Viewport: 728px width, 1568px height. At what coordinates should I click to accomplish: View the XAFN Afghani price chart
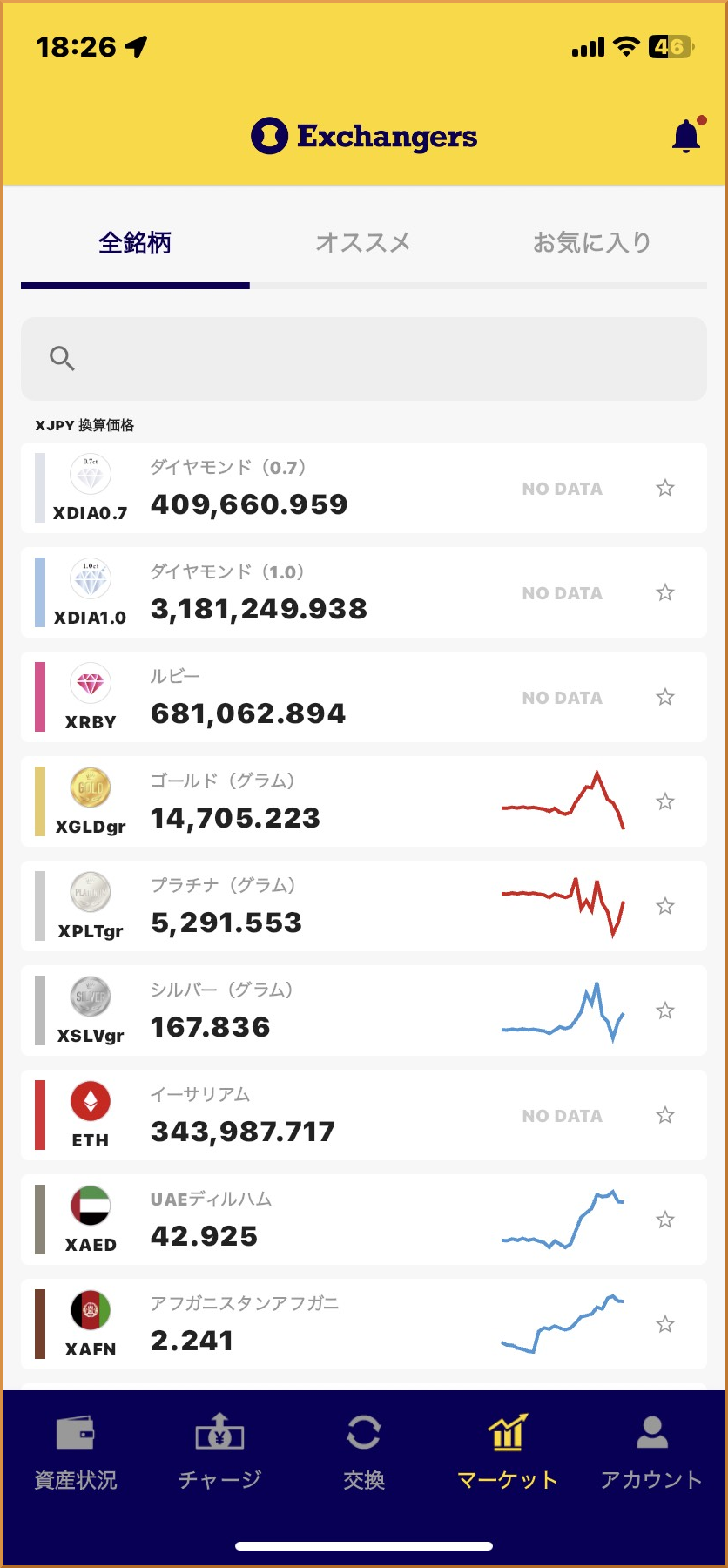563,1324
